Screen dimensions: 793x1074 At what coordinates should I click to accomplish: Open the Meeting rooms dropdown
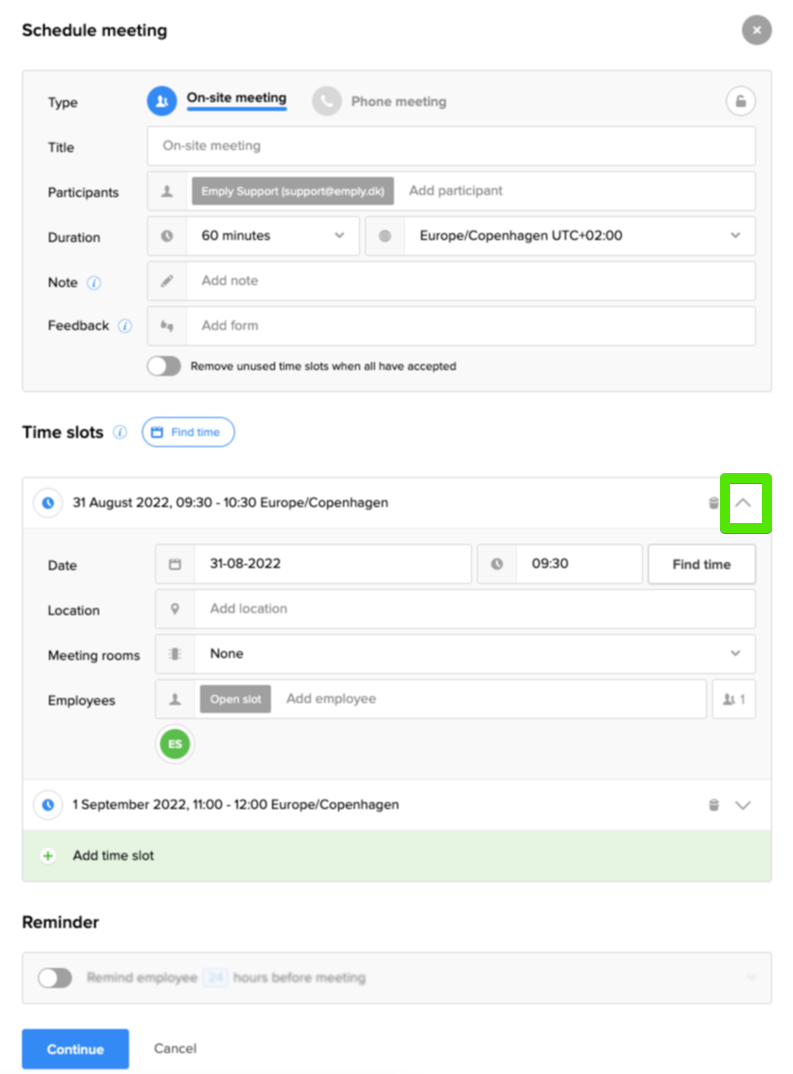pos(474,654)
